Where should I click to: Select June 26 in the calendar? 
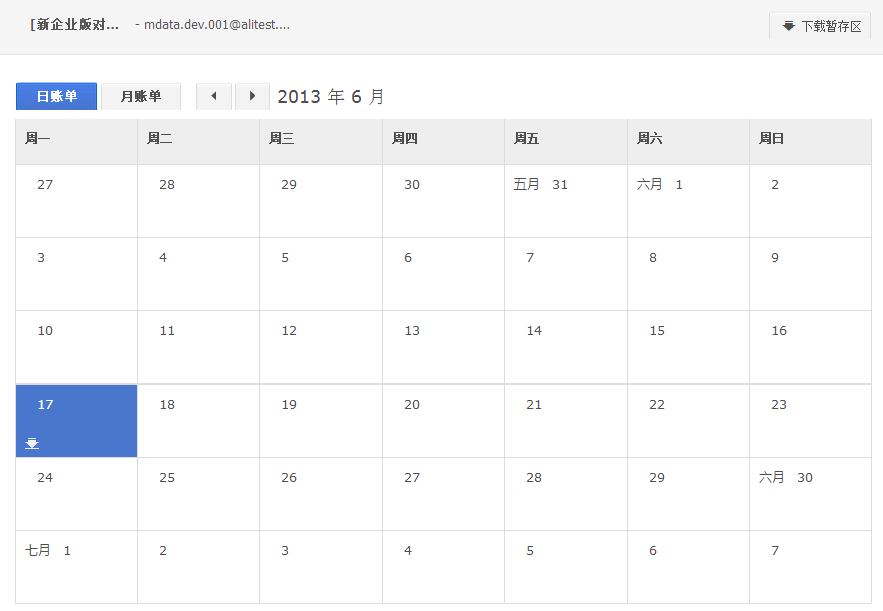[321, 494]
